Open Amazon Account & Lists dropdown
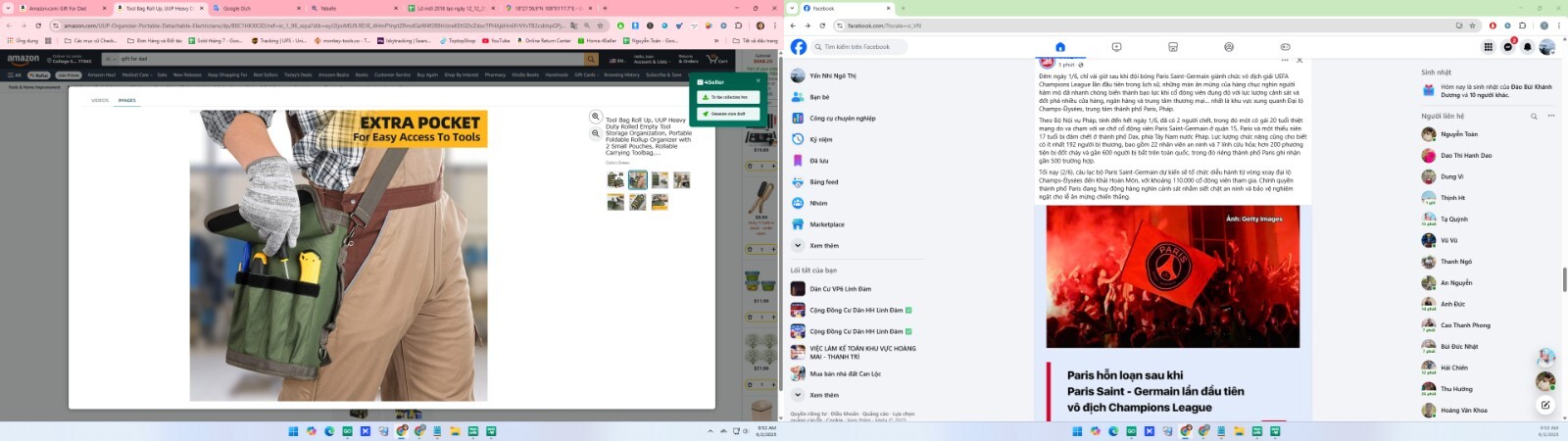The image size is (1568, 441). pos(650,60)
